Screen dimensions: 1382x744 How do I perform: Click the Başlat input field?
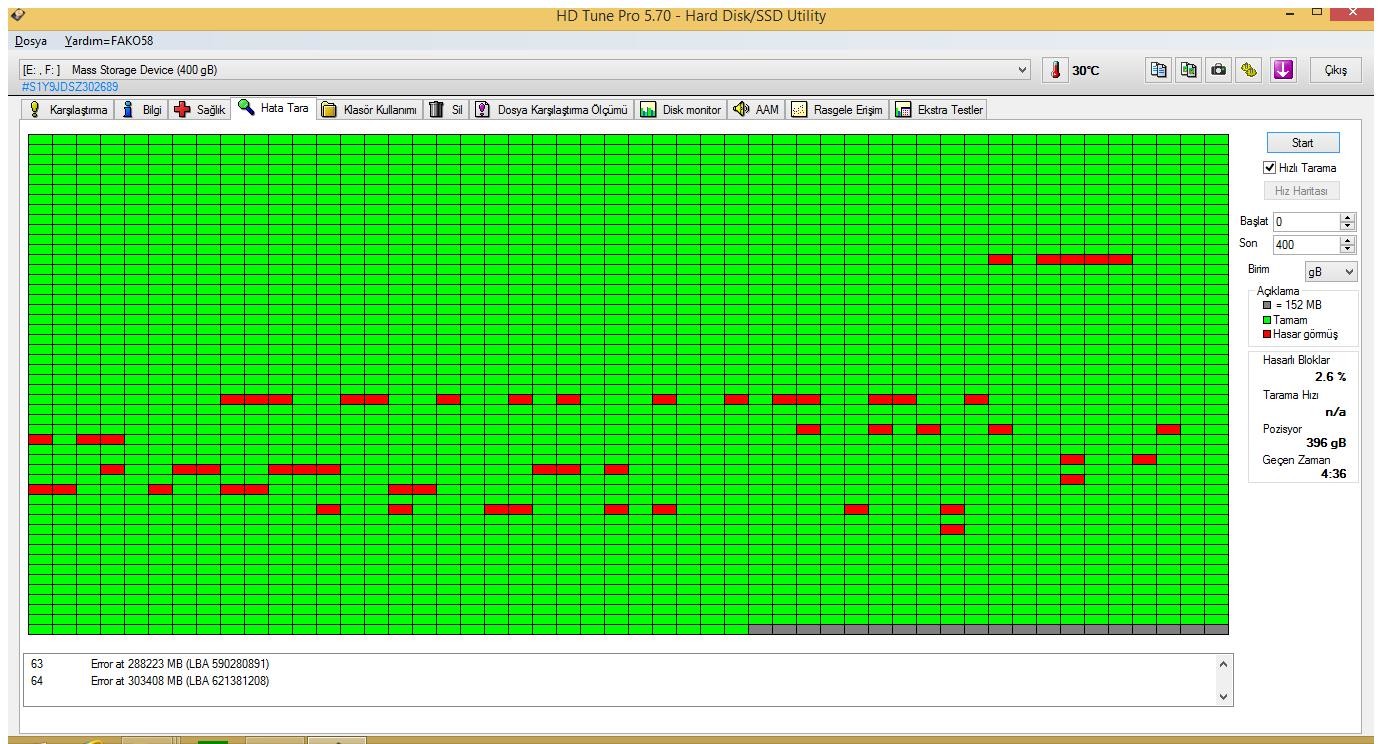[1306, 221]
